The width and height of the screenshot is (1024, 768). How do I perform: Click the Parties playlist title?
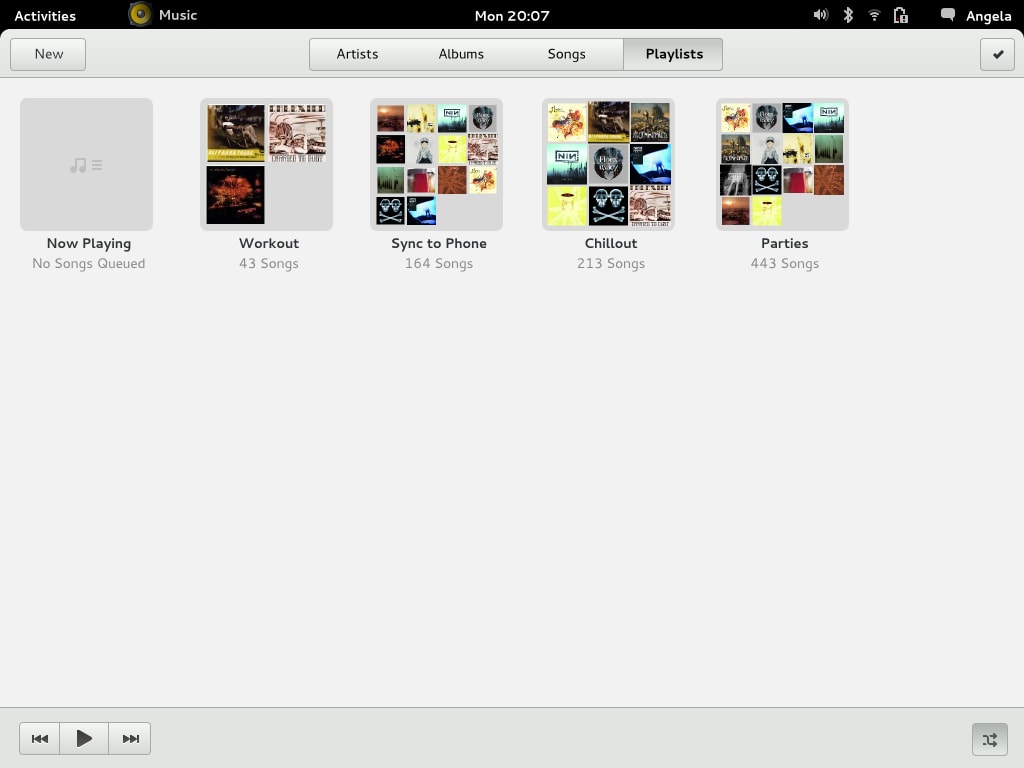point(784,243)
